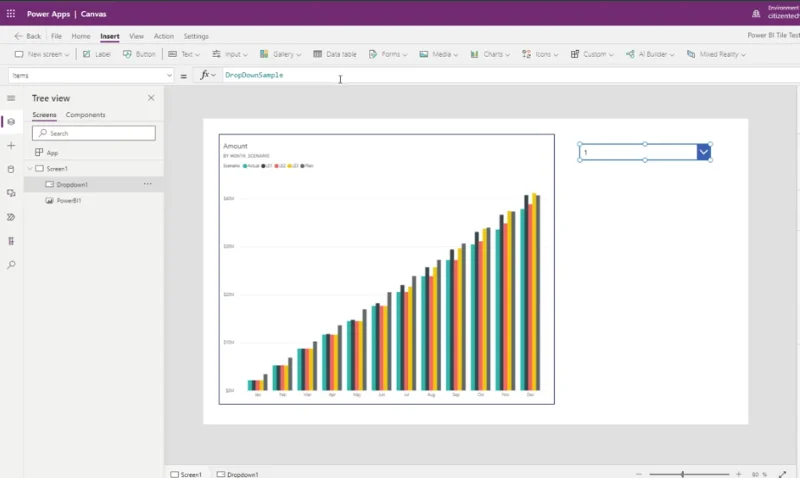Screen dimensions: 800x478
Task: Expand the New screen dropdown
Action: (x=42, y=54)
